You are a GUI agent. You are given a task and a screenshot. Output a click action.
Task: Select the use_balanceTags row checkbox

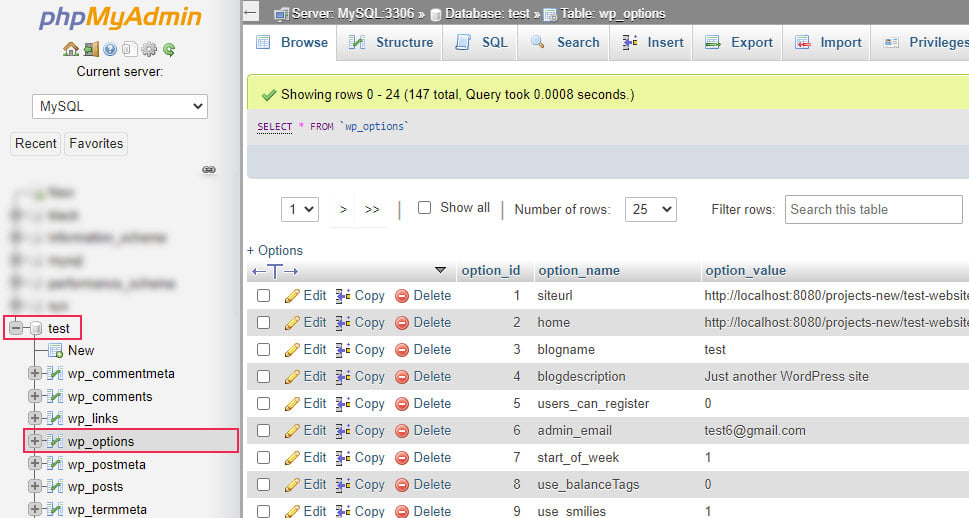tap(263, 485)
